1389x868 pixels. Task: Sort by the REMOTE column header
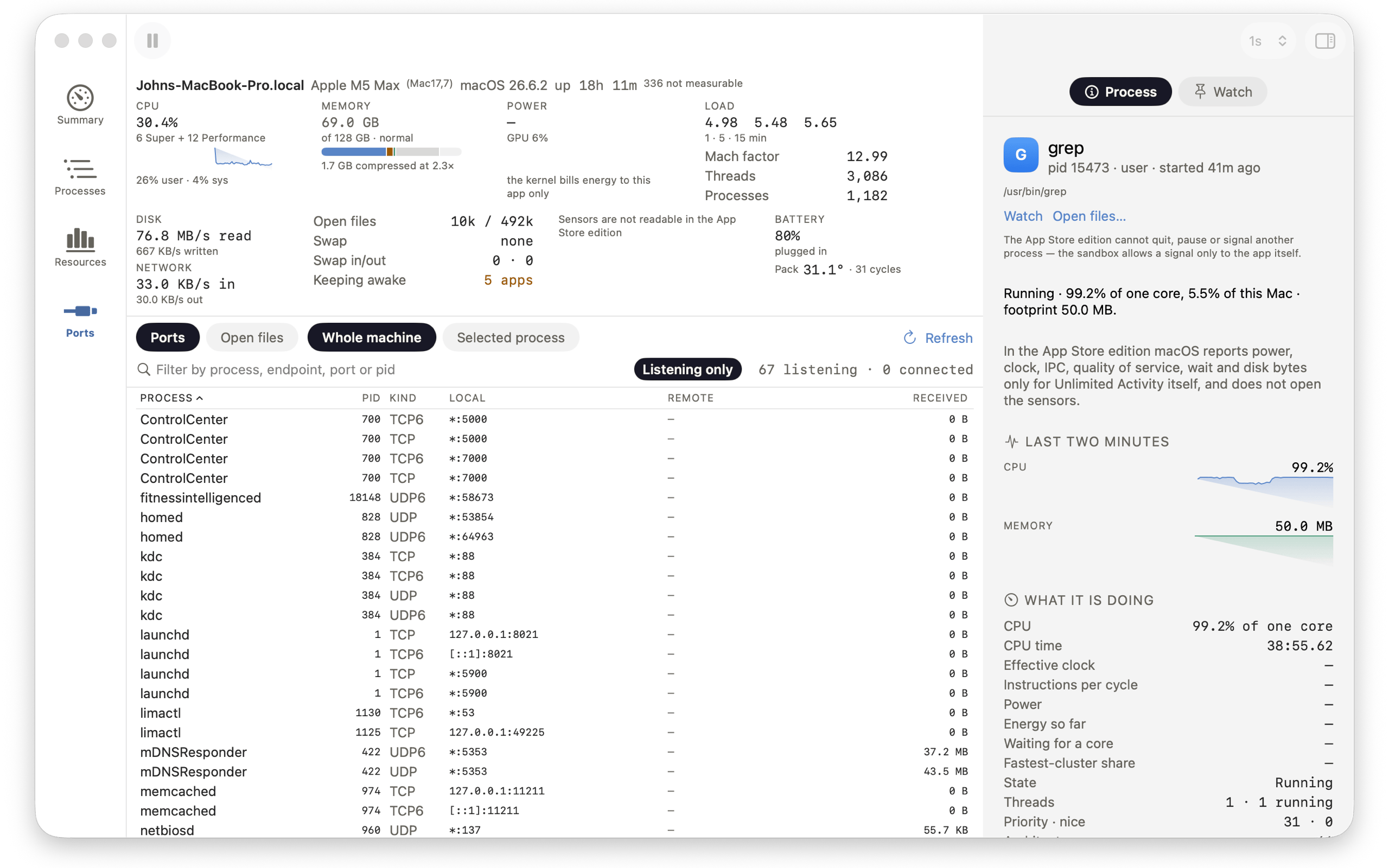pos(691,398)
